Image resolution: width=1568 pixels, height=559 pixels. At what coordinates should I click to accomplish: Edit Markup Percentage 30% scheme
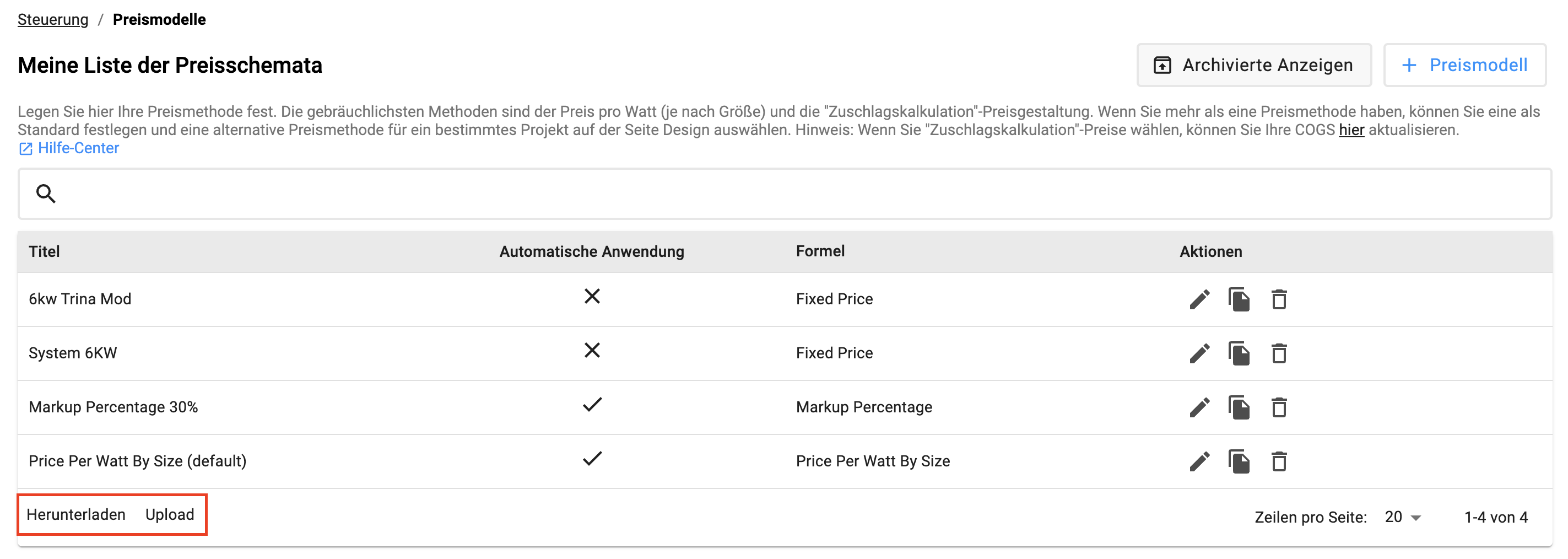(x=1199, y=407)
